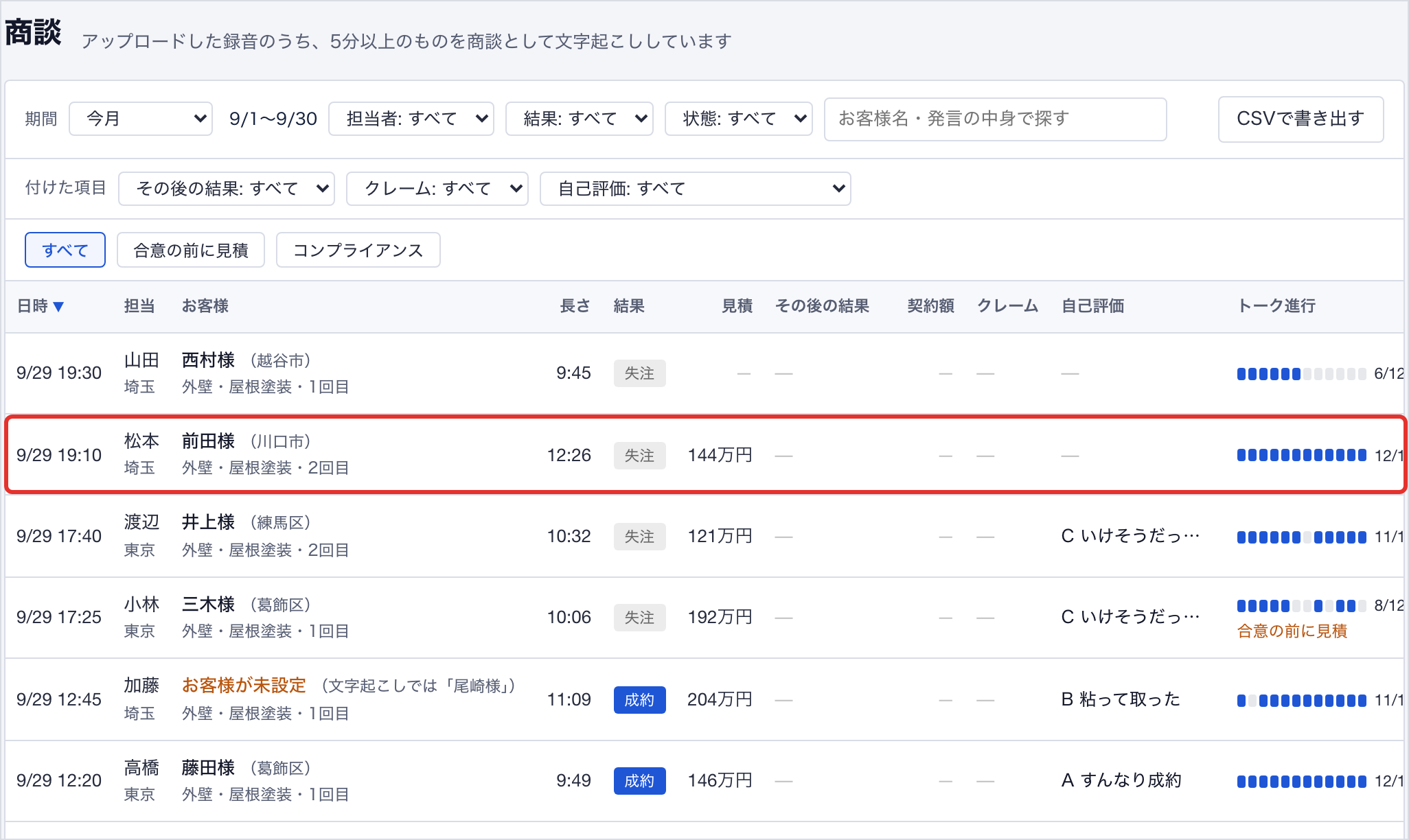The image size is (1409, 840).
Task: Open the 三木様 customer row
Action: pyautogui.click(x=704, y=617)
